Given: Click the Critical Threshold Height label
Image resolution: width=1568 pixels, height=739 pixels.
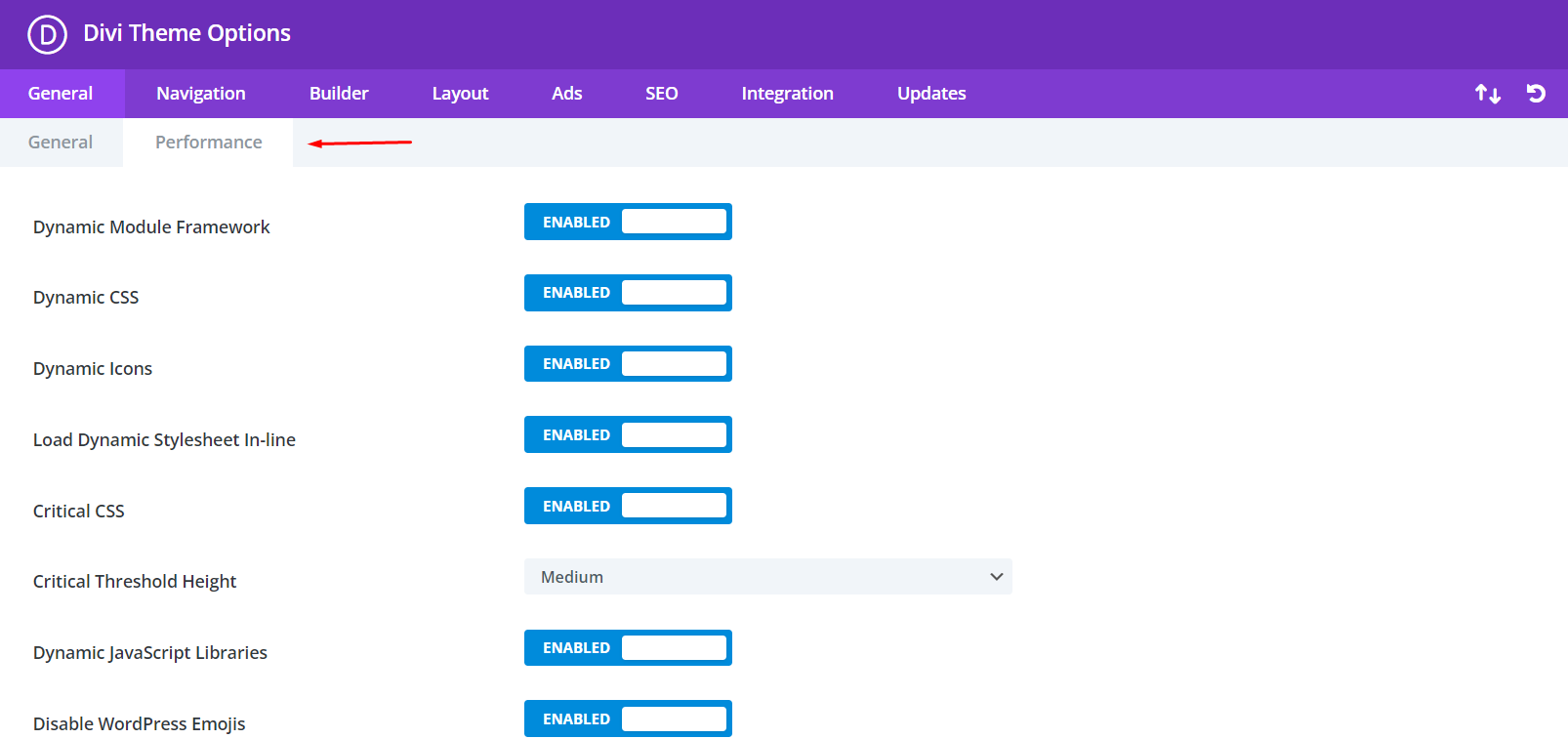Looking at the screenshot, I should coord(135,582).
